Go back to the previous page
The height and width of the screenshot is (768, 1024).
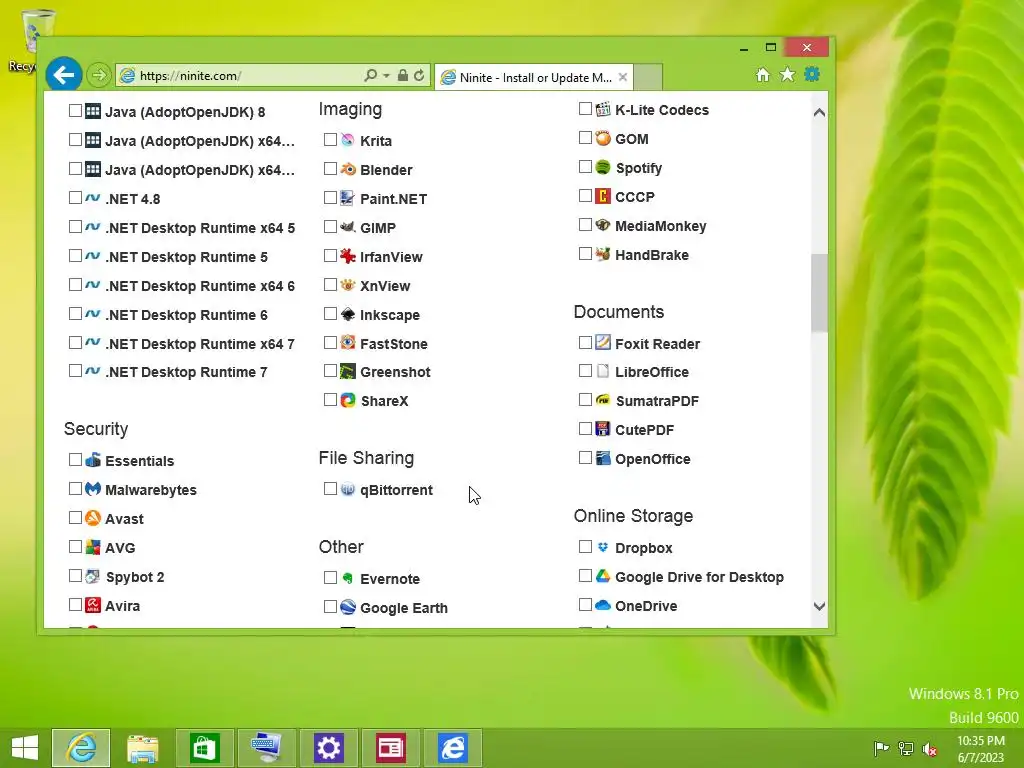point(64,75)
